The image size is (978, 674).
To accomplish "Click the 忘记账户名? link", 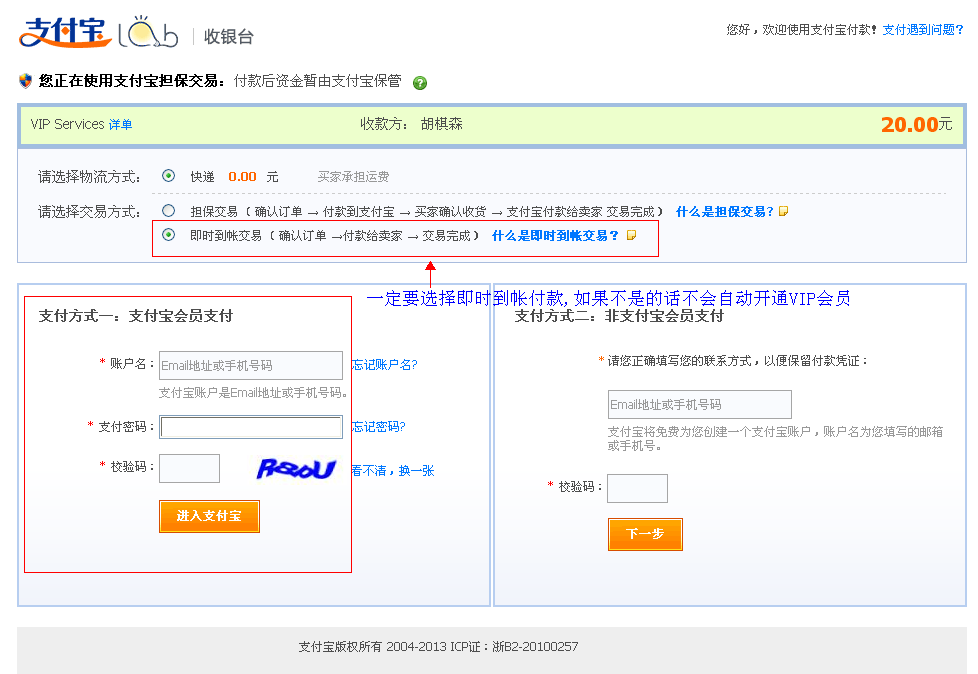I will (384, 365).
